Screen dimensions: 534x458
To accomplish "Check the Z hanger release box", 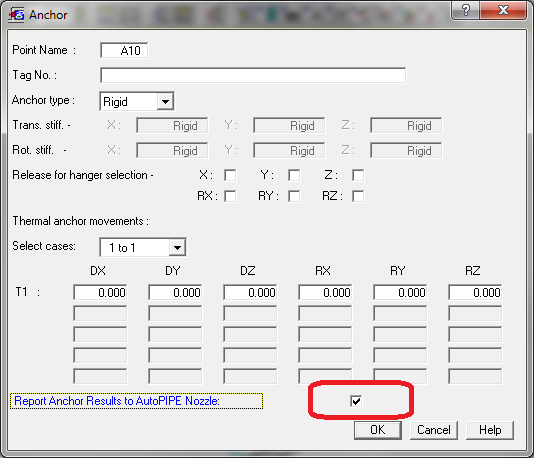I will 358,175.
